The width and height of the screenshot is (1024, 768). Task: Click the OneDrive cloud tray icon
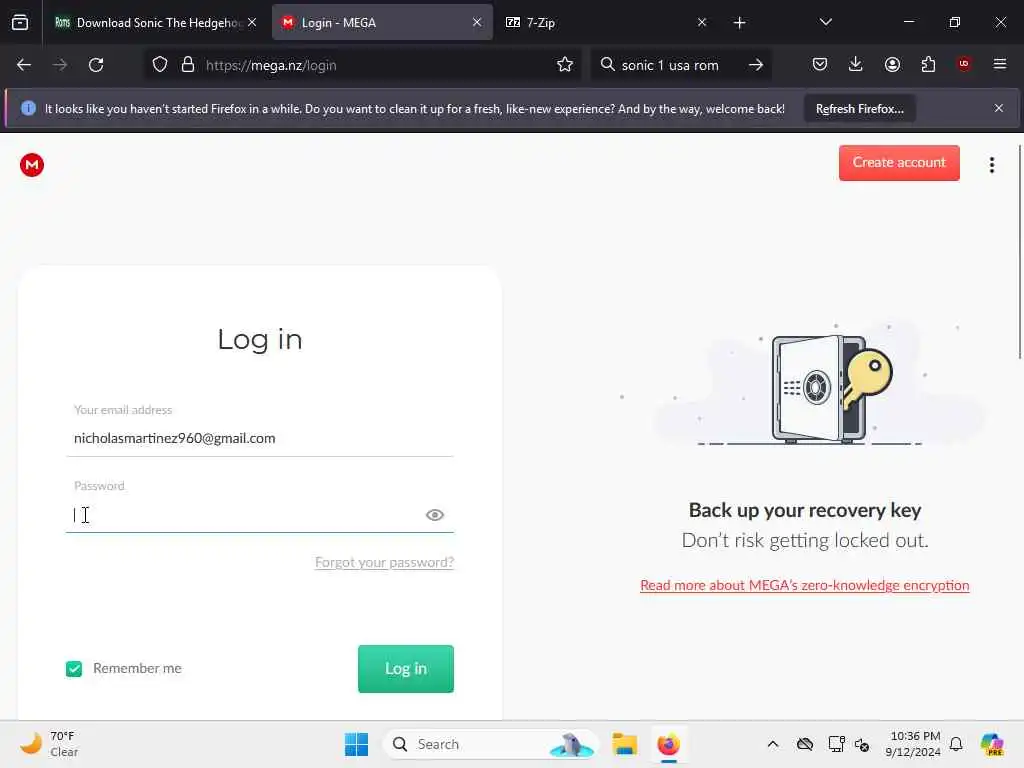tap(805, 744)
